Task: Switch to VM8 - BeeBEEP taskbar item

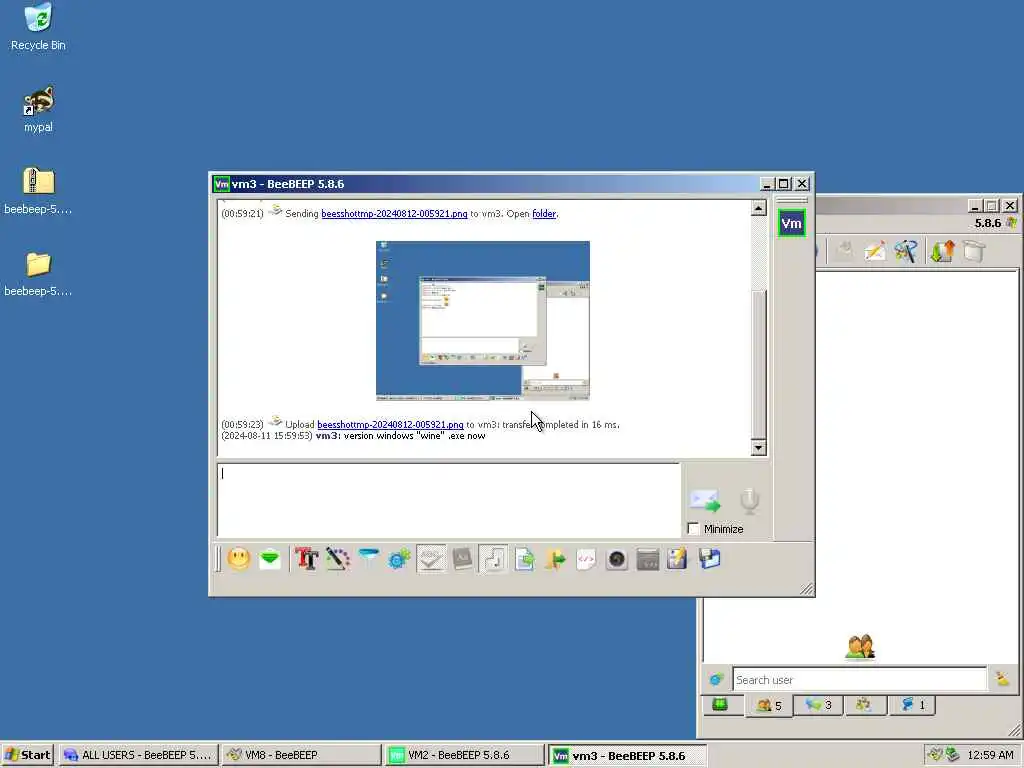Action: pyautogui.click(x=301, y=755)
